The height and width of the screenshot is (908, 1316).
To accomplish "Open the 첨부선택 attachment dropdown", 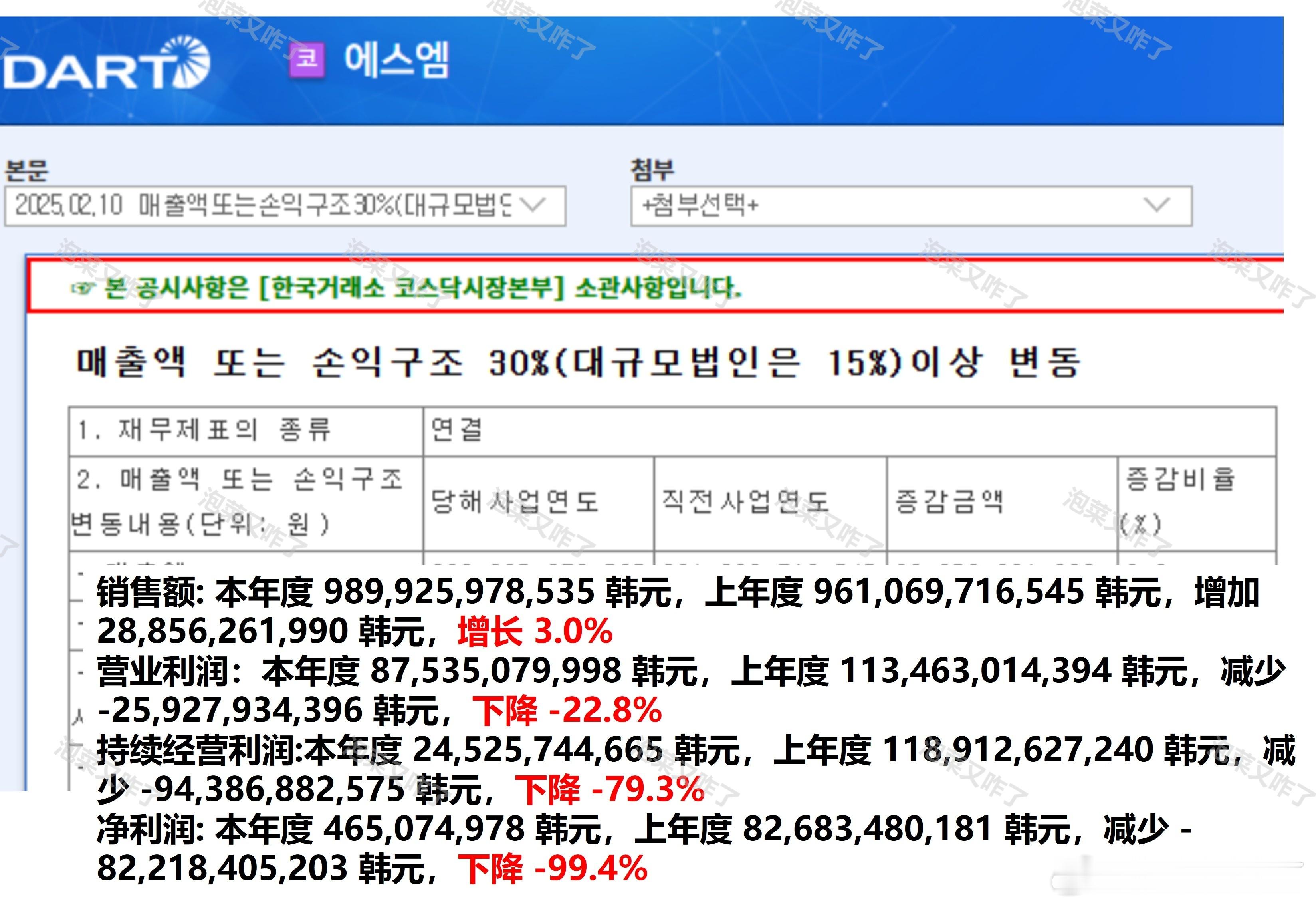I will [x=911, y=205].
